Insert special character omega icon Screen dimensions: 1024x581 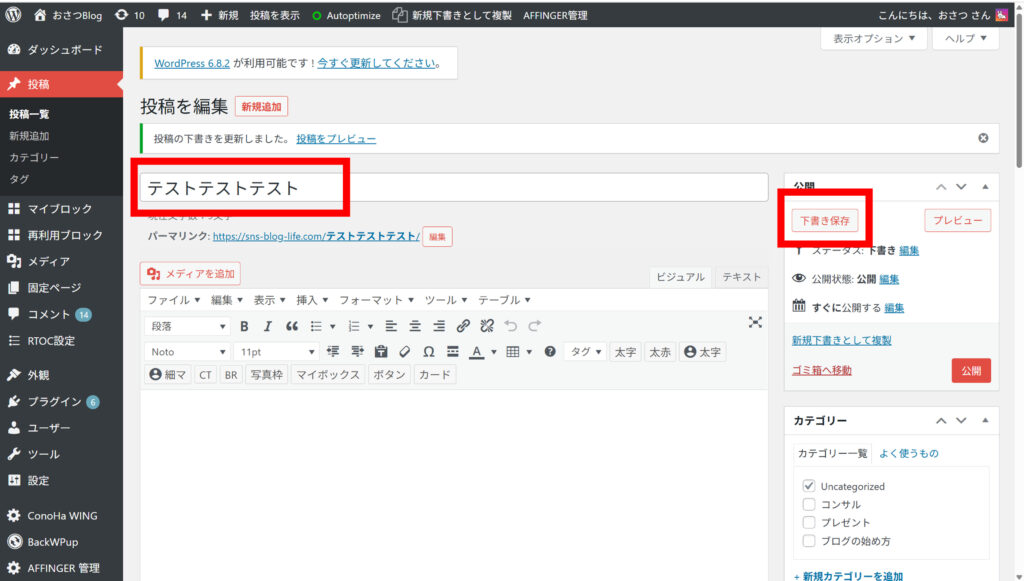pyautogui.click(x=428, y=352)
